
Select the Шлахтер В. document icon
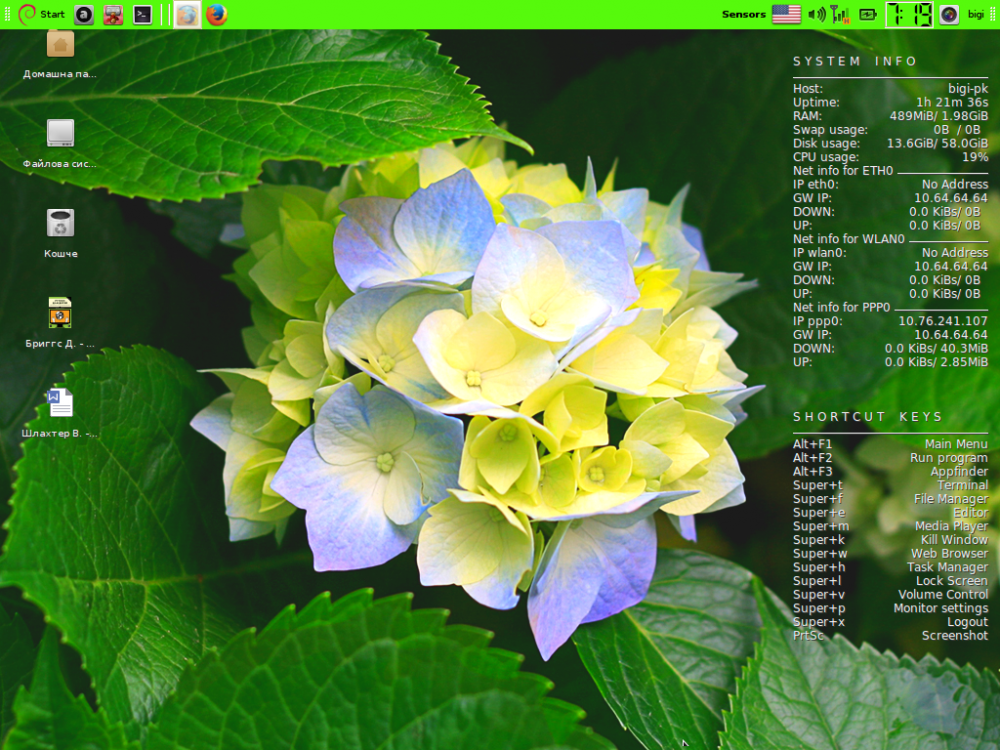coord(60,413)
